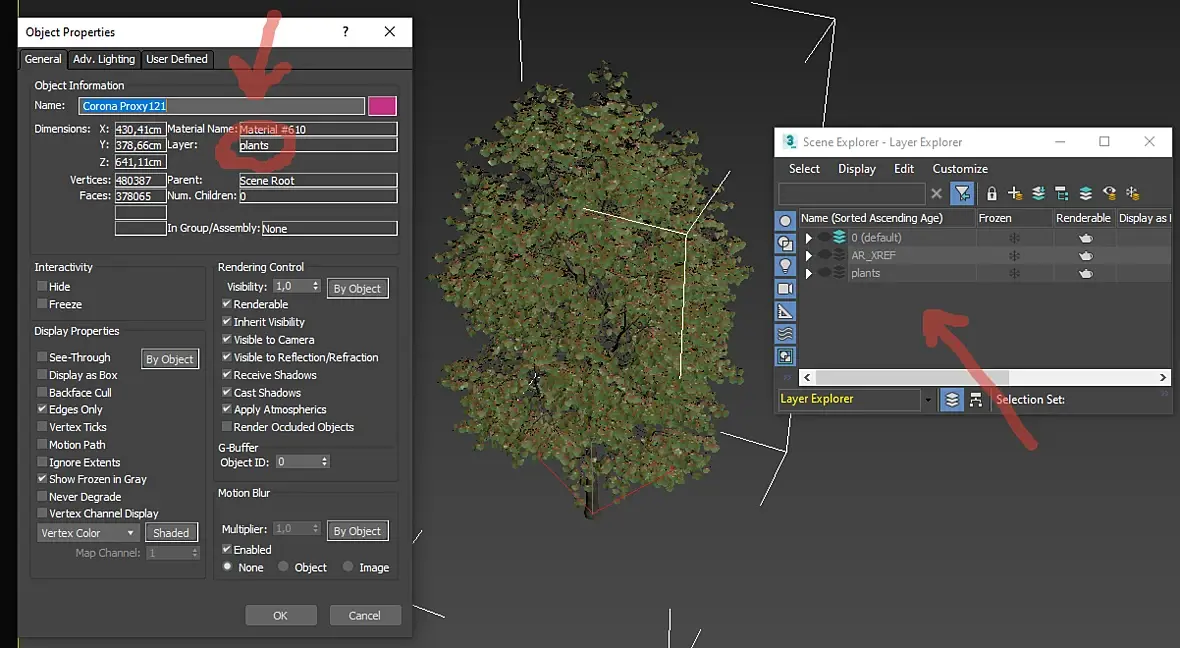Click the lock cell edit icon
The height and width of the screenshot is (648, 1180).
click(x=992, y=194)
